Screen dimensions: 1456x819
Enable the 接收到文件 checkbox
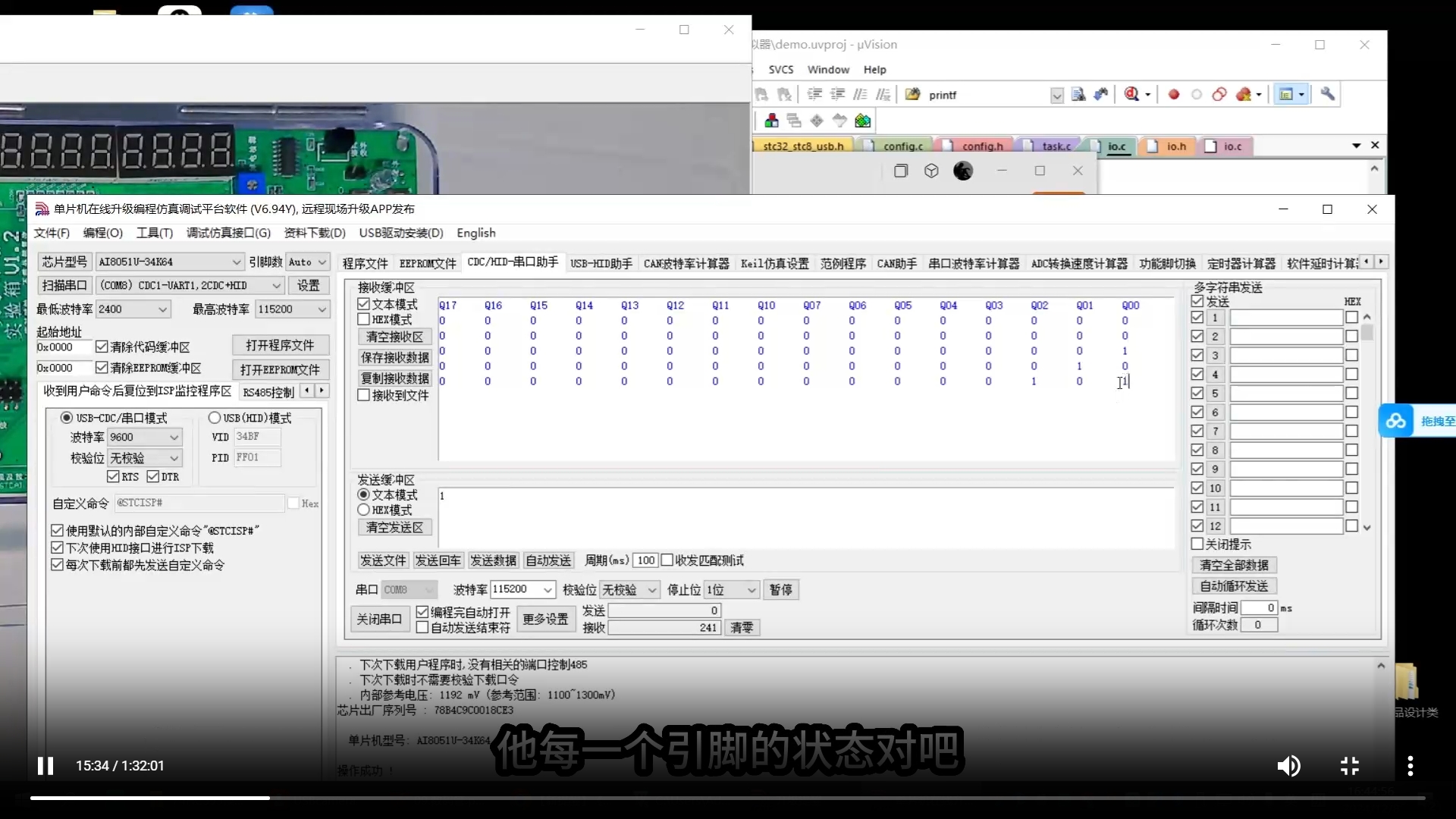pos(363,395)
